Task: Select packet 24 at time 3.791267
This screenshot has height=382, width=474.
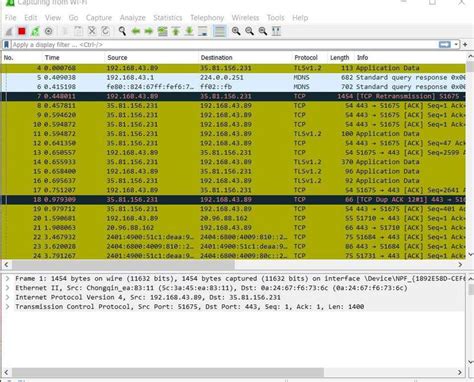Action: [233, 256]
